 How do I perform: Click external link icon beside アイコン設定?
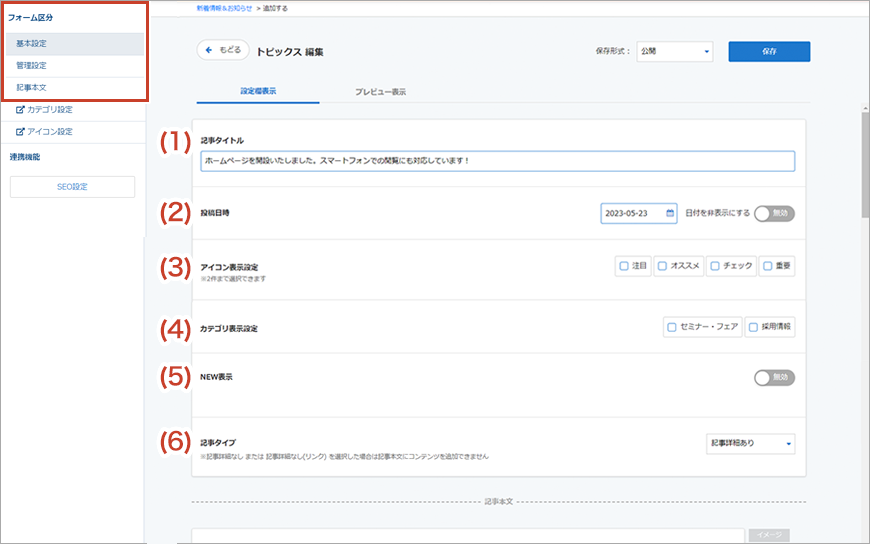(x=21, y=132)
